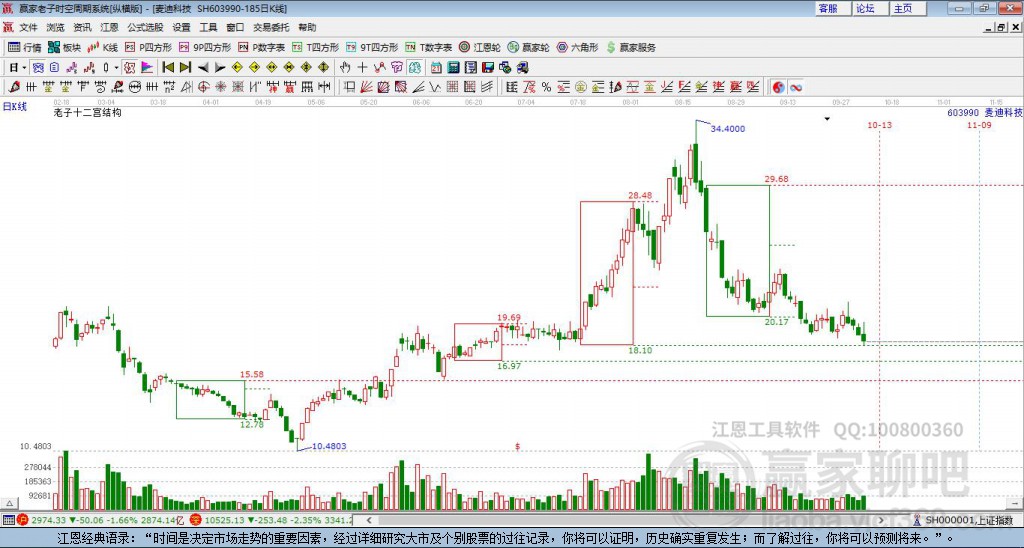Select the hand pan tool
This screenshot has width=1024, height=548.
tap(345, 67)
